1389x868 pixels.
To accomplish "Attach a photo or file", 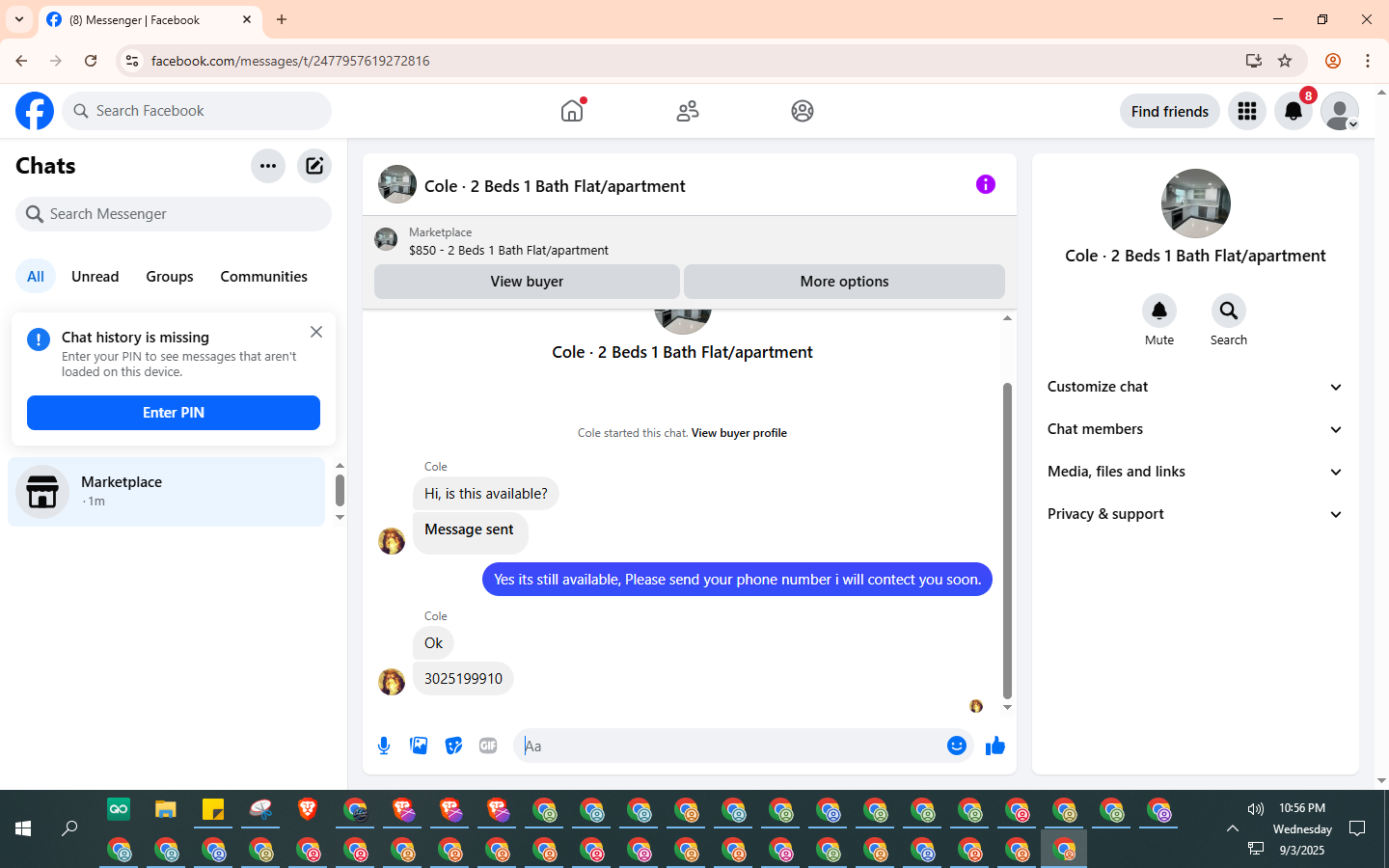I will pos(419,746).
